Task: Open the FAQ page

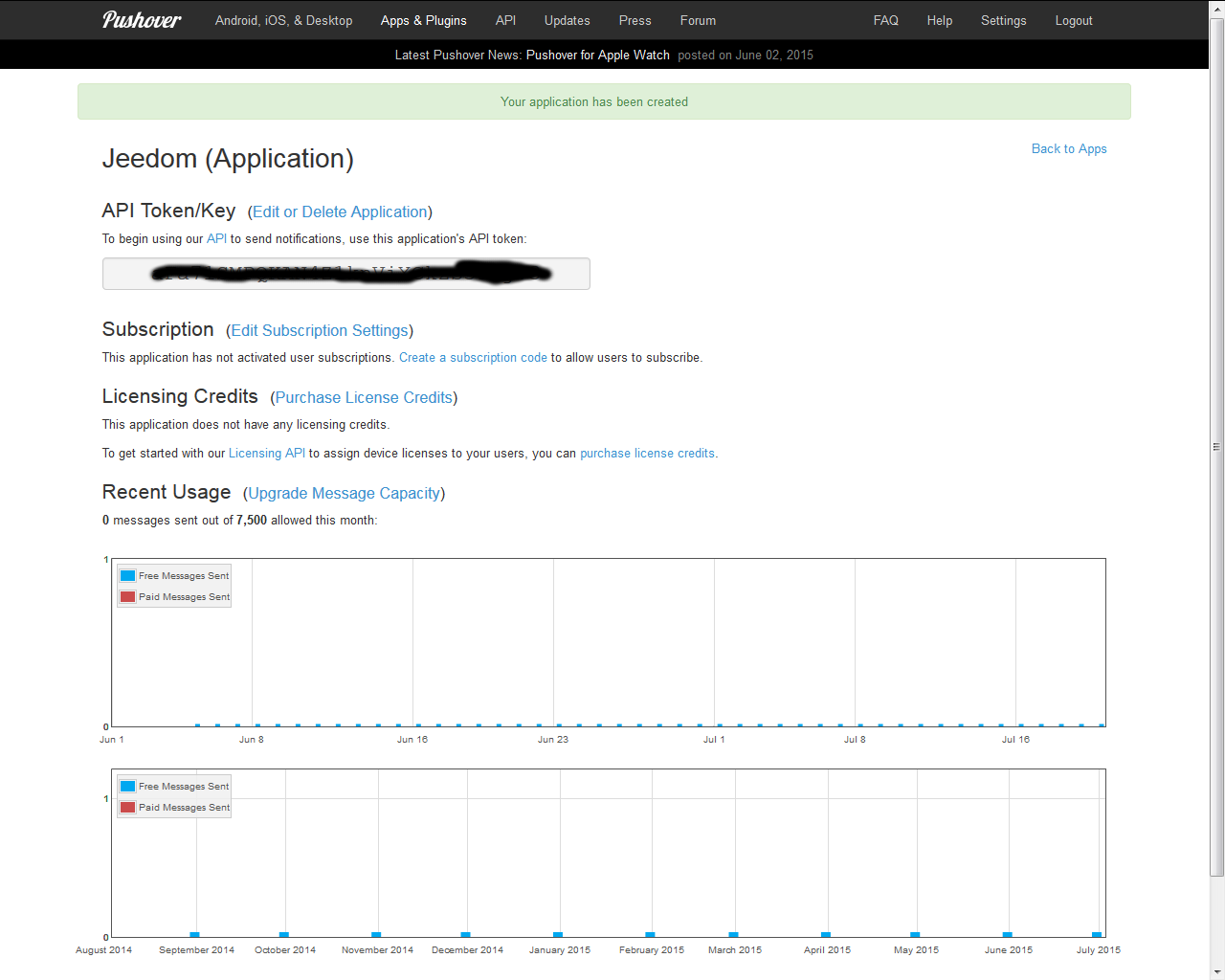Action: pos(885,20)
